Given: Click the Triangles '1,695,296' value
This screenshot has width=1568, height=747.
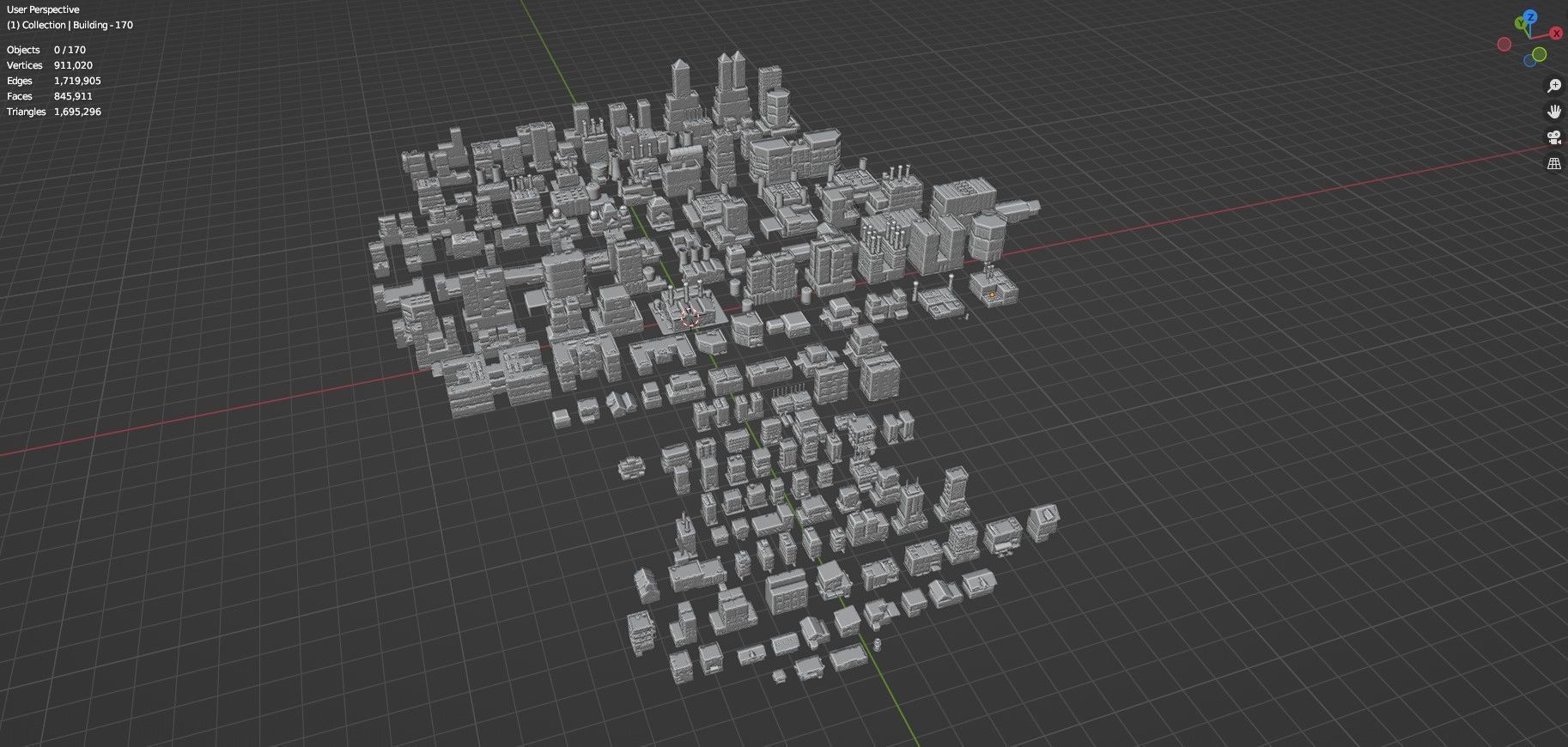Looking at the screenshot, I should pos(77,112).
